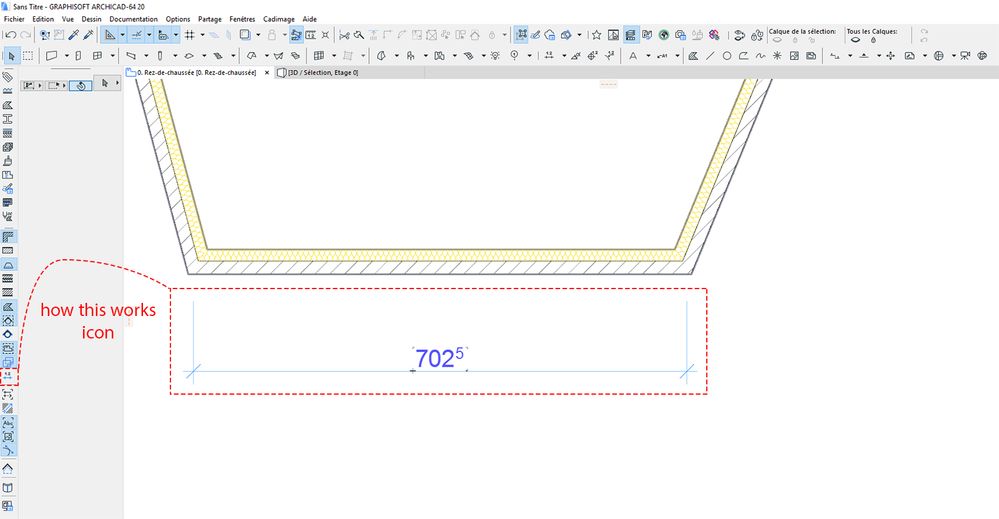Open the Fichier menu
999x519 pixels.
pyautogui.click(x=14, y=19)
